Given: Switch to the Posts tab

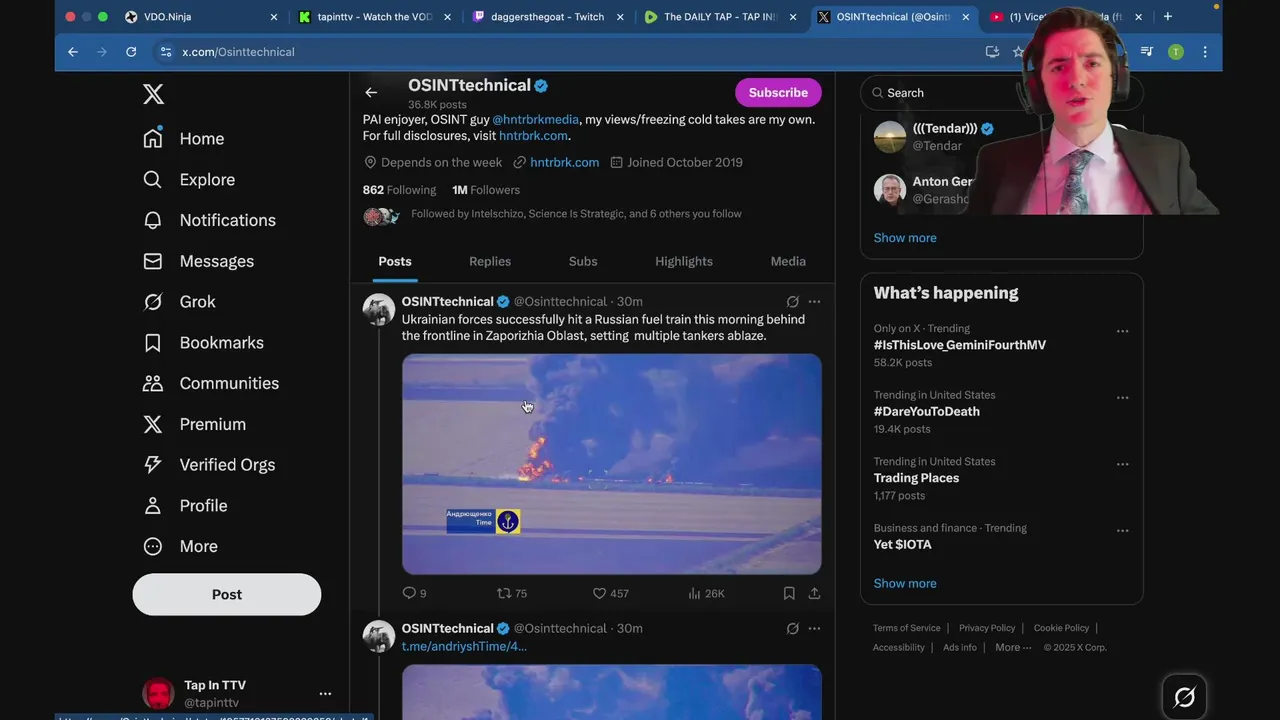Looking at the screenshot, I should tap(395, 261).
